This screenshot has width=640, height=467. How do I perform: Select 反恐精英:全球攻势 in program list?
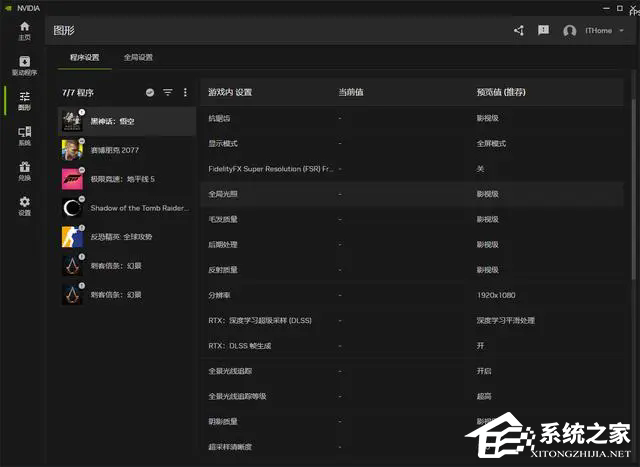pos(127,237)
